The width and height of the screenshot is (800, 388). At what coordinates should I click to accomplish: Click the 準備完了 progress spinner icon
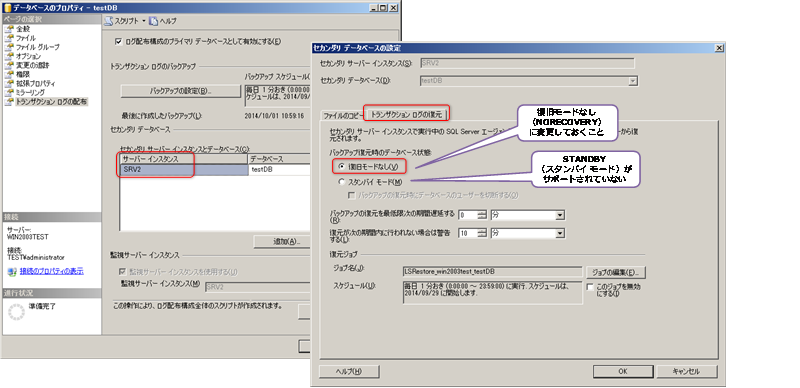16,312
